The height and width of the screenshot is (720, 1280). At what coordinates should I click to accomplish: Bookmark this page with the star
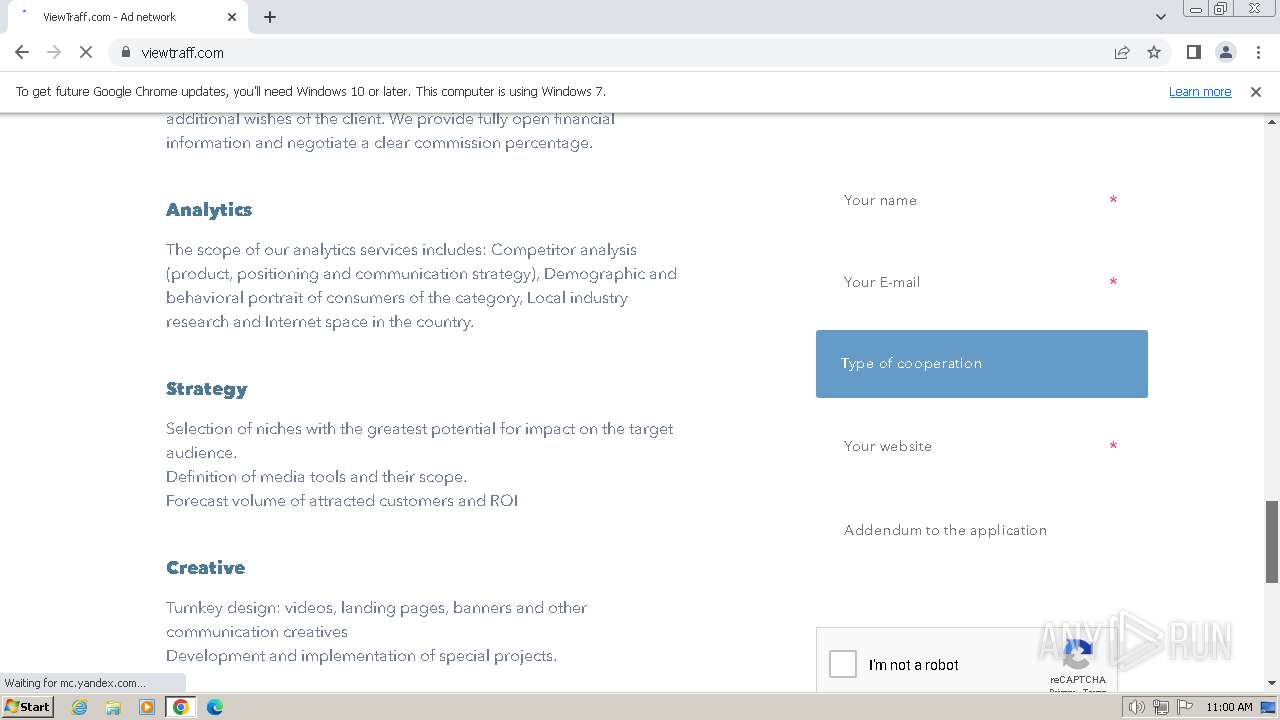click(1154, 52)
